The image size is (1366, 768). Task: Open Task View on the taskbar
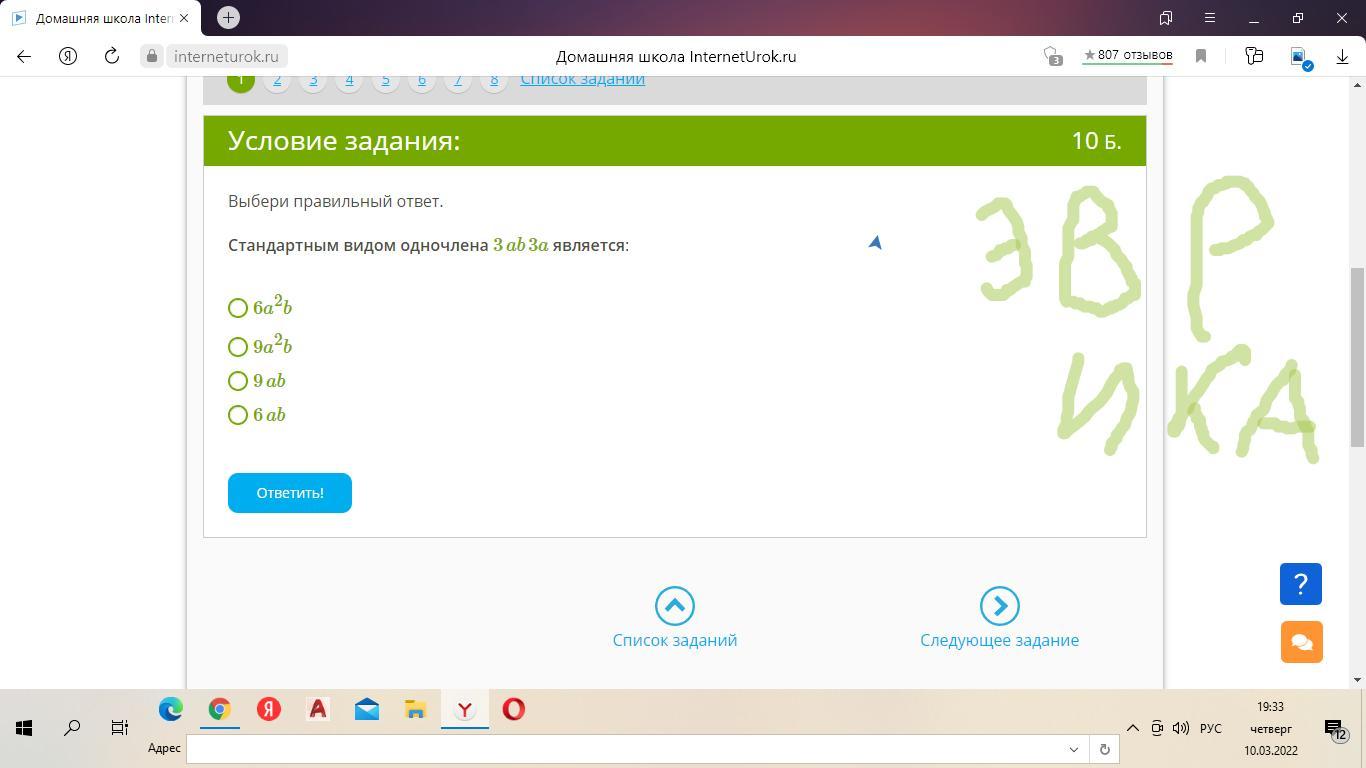point(120,728)
